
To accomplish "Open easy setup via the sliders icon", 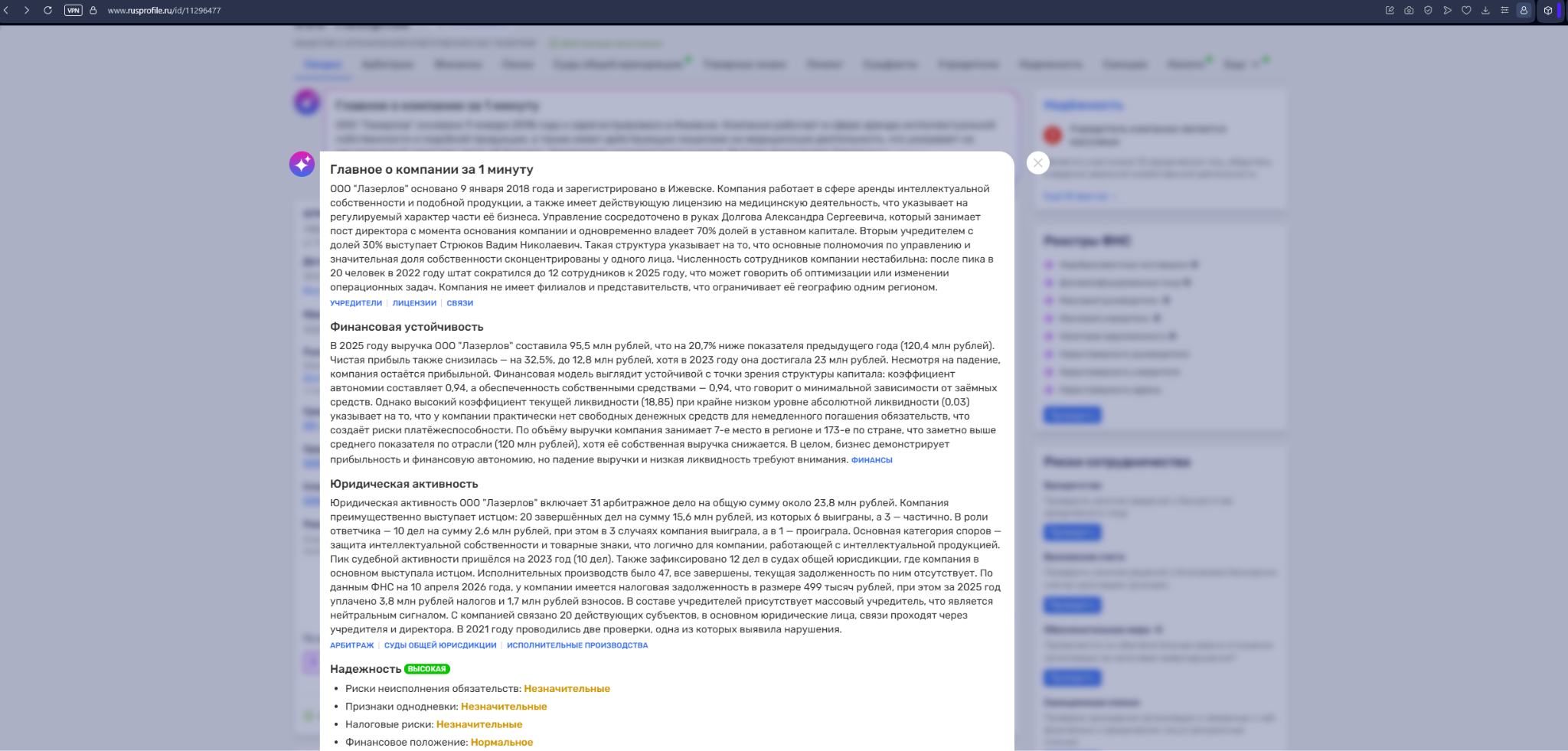I will tap(1504, 11).
